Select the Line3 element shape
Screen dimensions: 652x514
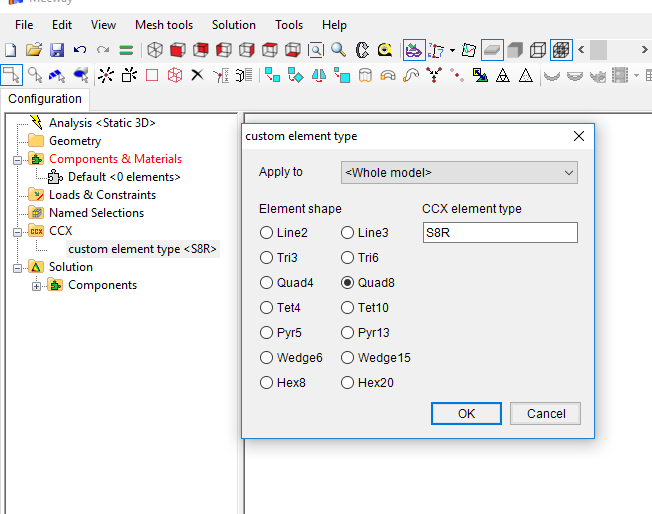[365, 233]
